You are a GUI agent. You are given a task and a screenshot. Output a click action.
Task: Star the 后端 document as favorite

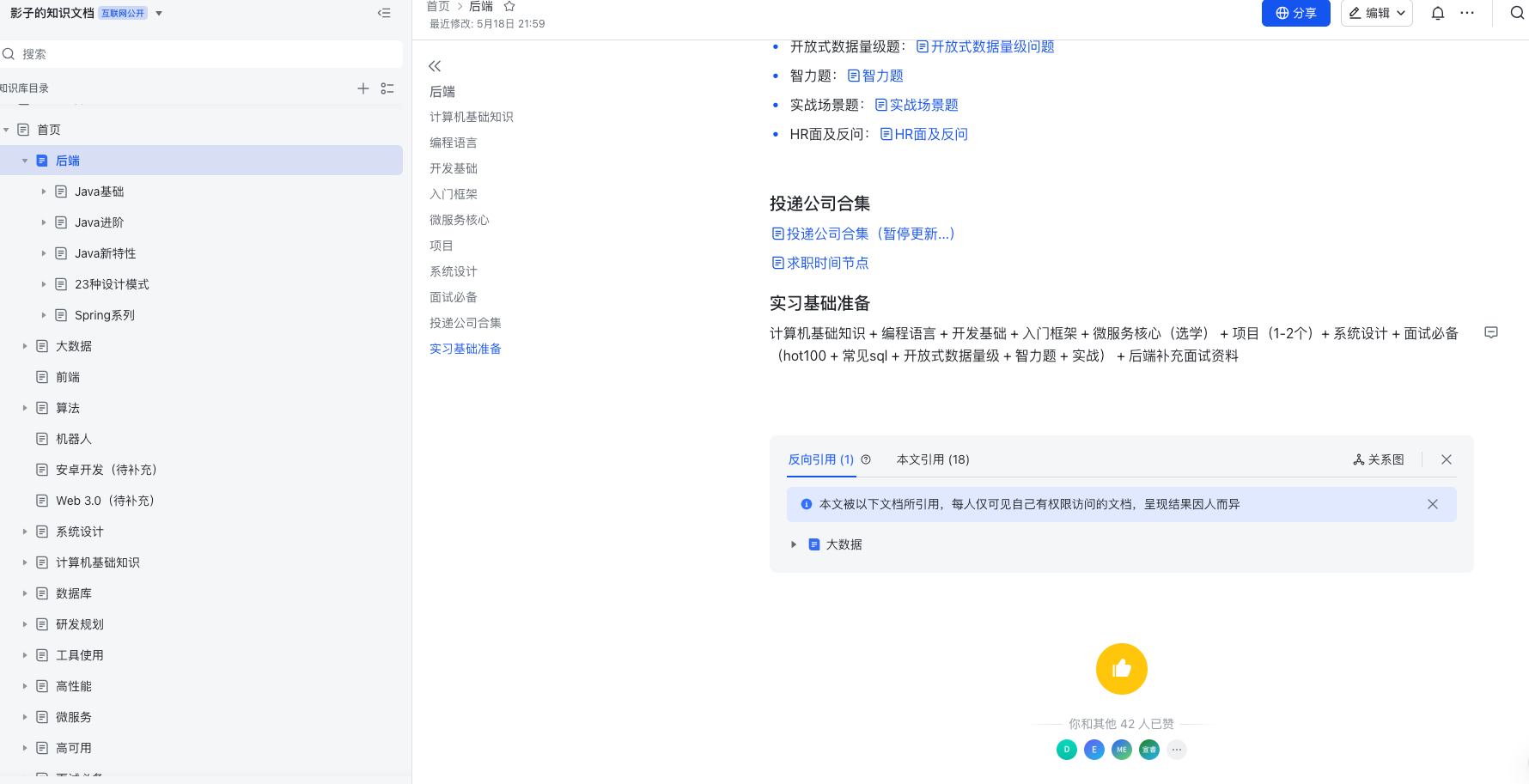click(510, 6)
